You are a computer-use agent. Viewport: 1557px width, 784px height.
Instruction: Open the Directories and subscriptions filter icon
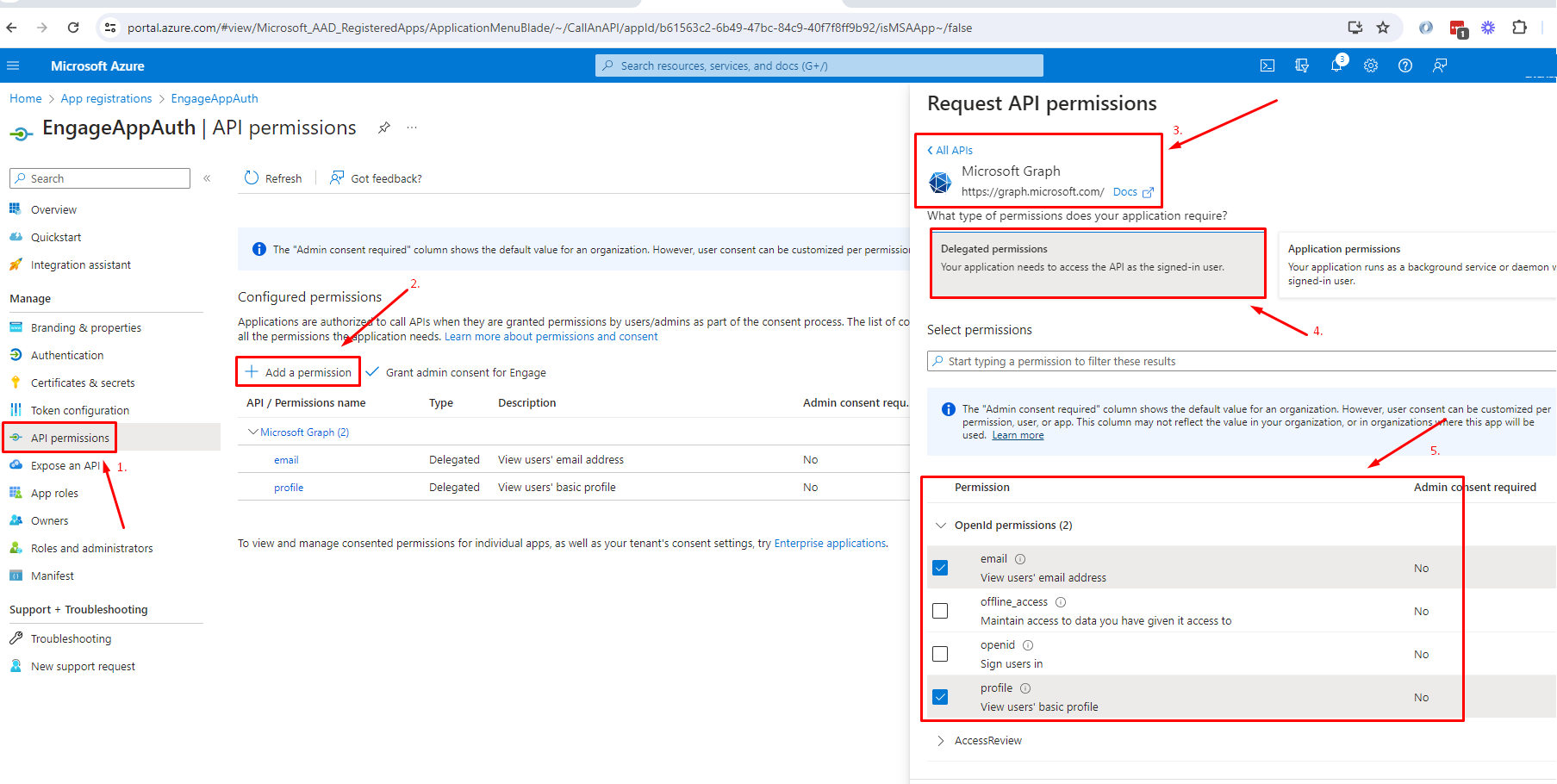tap(1302, 65)
